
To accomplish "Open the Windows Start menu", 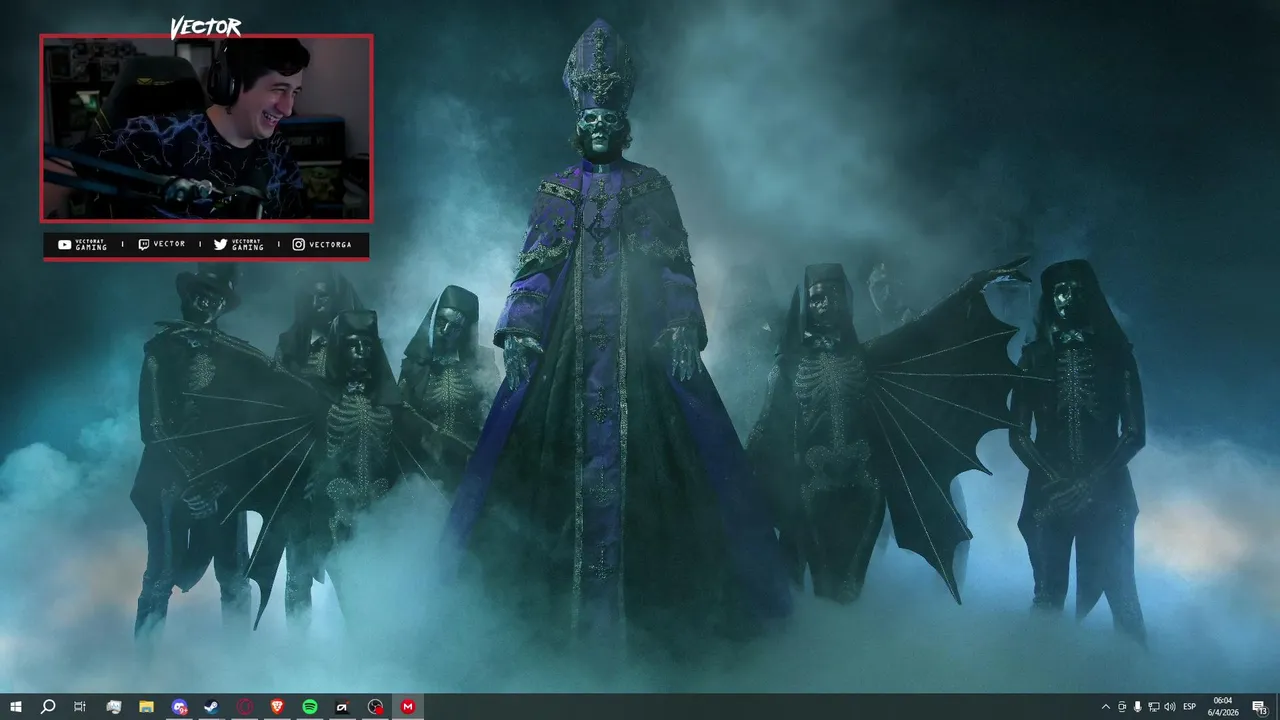I will [x=16, y=707].
